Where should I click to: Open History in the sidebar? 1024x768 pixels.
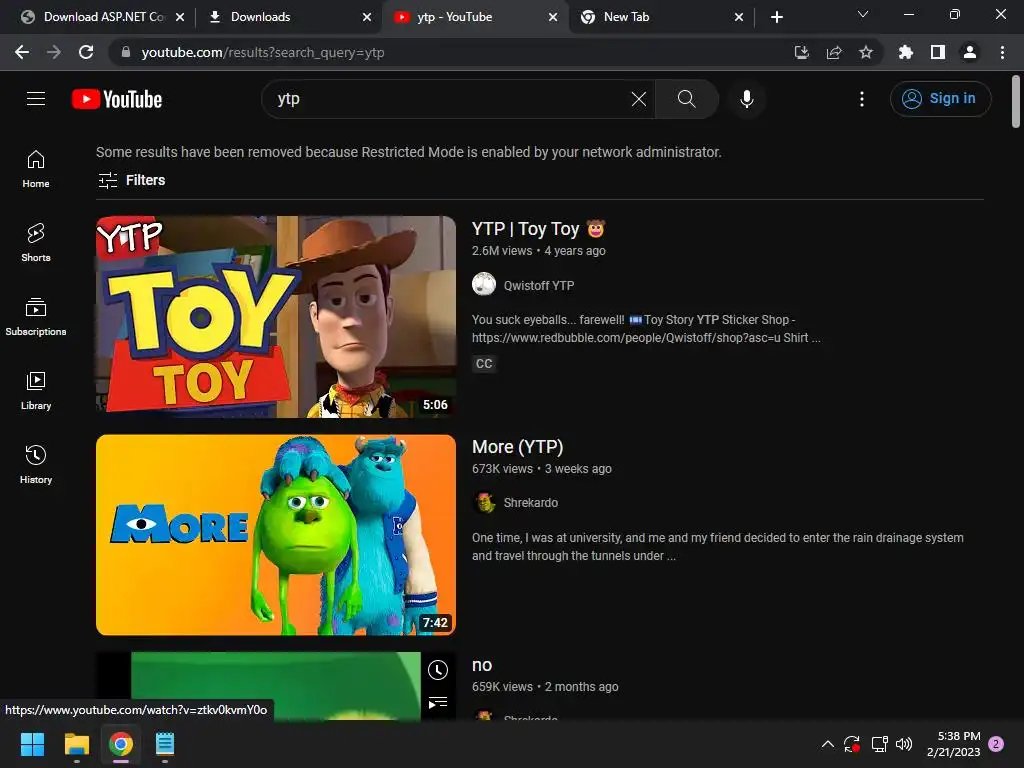36,464
